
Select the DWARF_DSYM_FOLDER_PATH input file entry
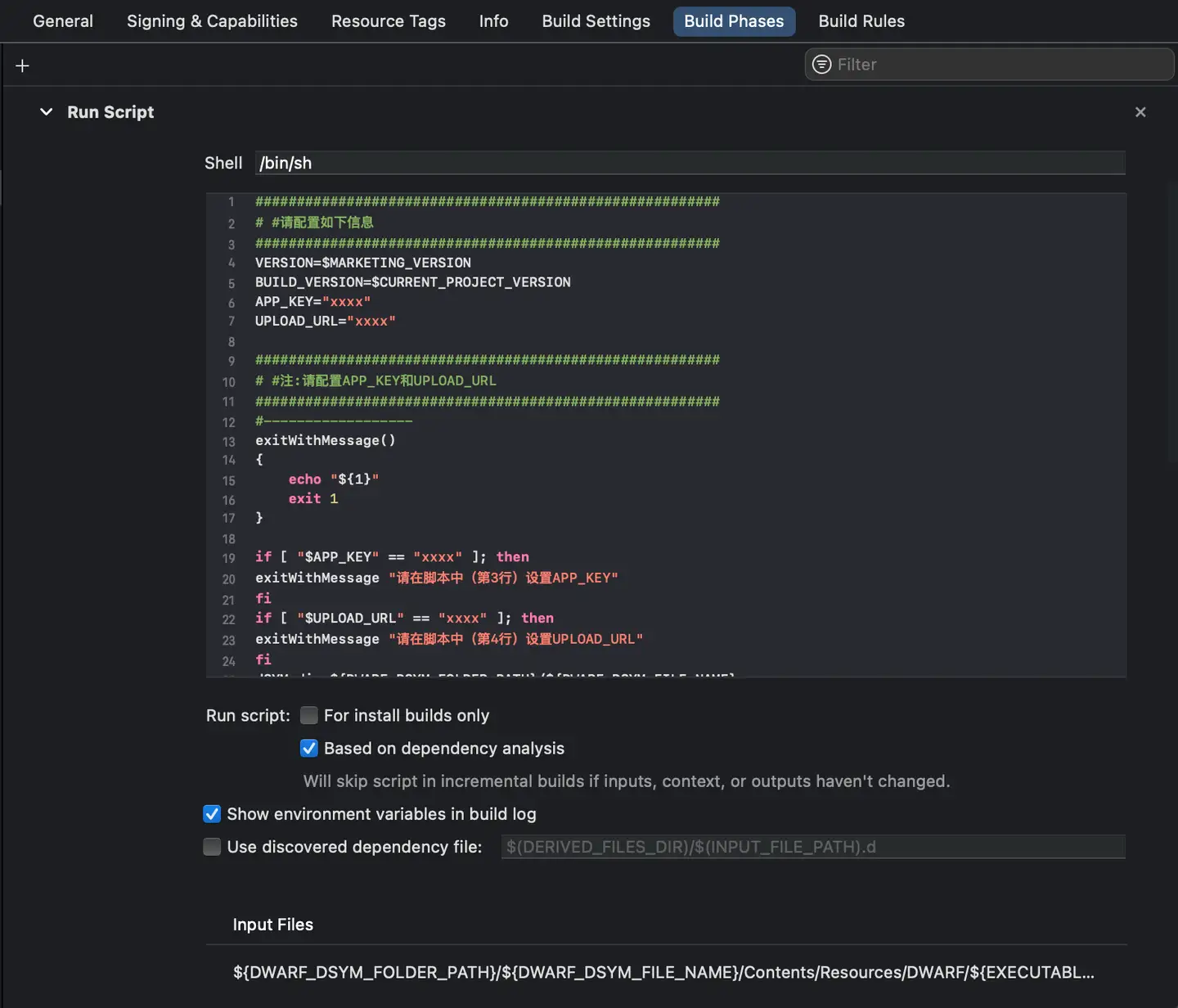point(663,972)
